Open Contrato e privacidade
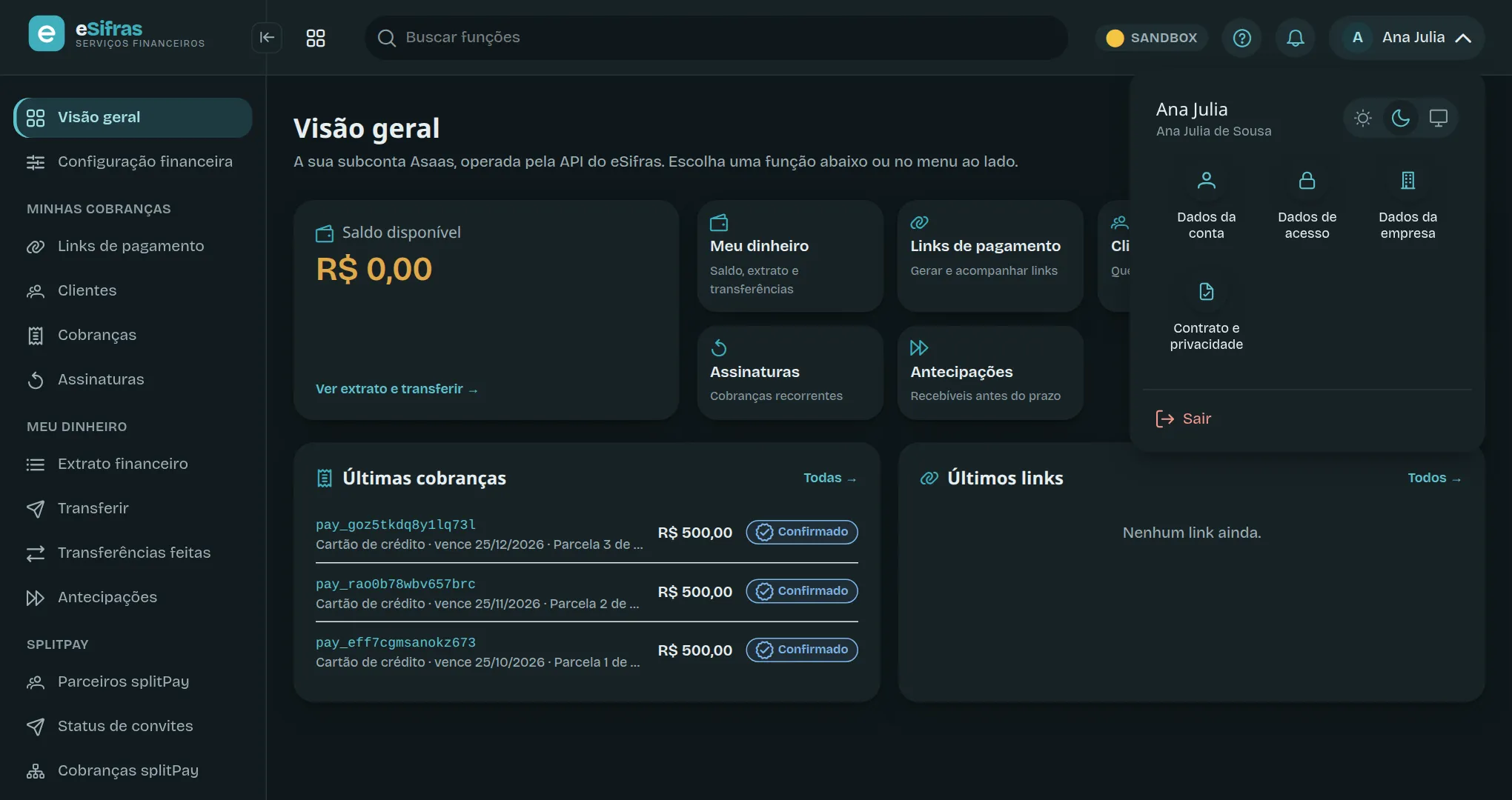Image resolution: width=1512 pixels, height=800 pixels. [1206, 316]
